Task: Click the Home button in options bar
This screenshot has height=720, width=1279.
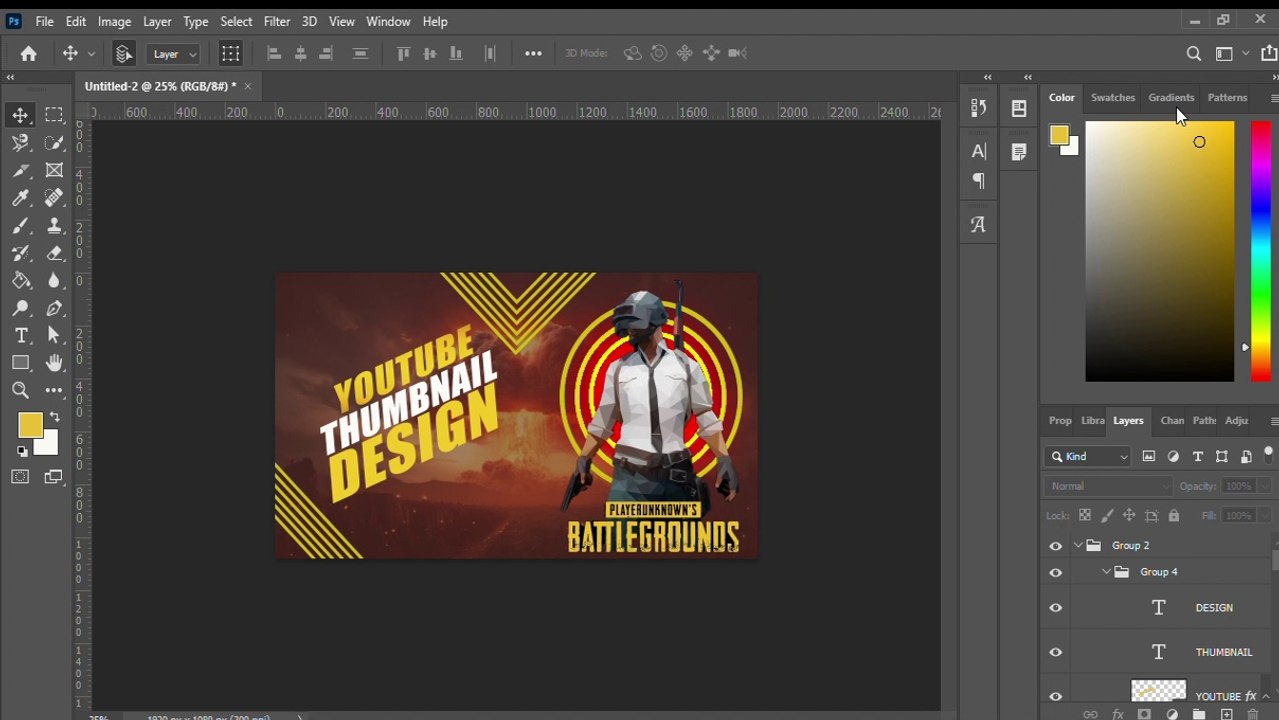Action: coord(28,54)
